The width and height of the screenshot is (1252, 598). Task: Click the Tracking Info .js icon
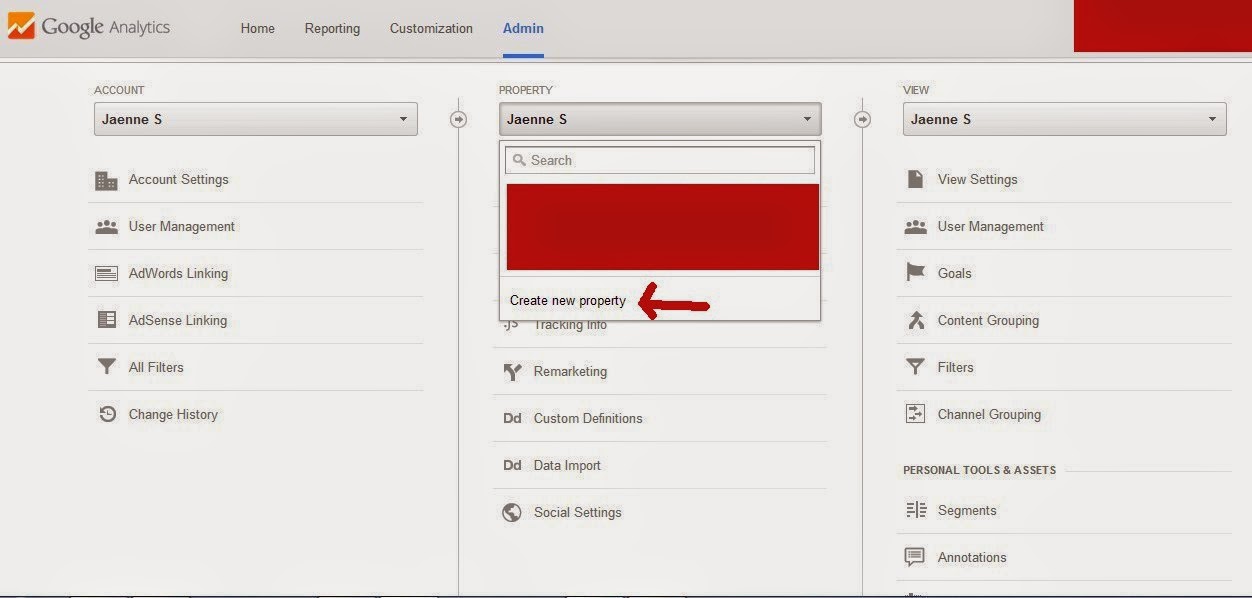click(x=511, y=325)
